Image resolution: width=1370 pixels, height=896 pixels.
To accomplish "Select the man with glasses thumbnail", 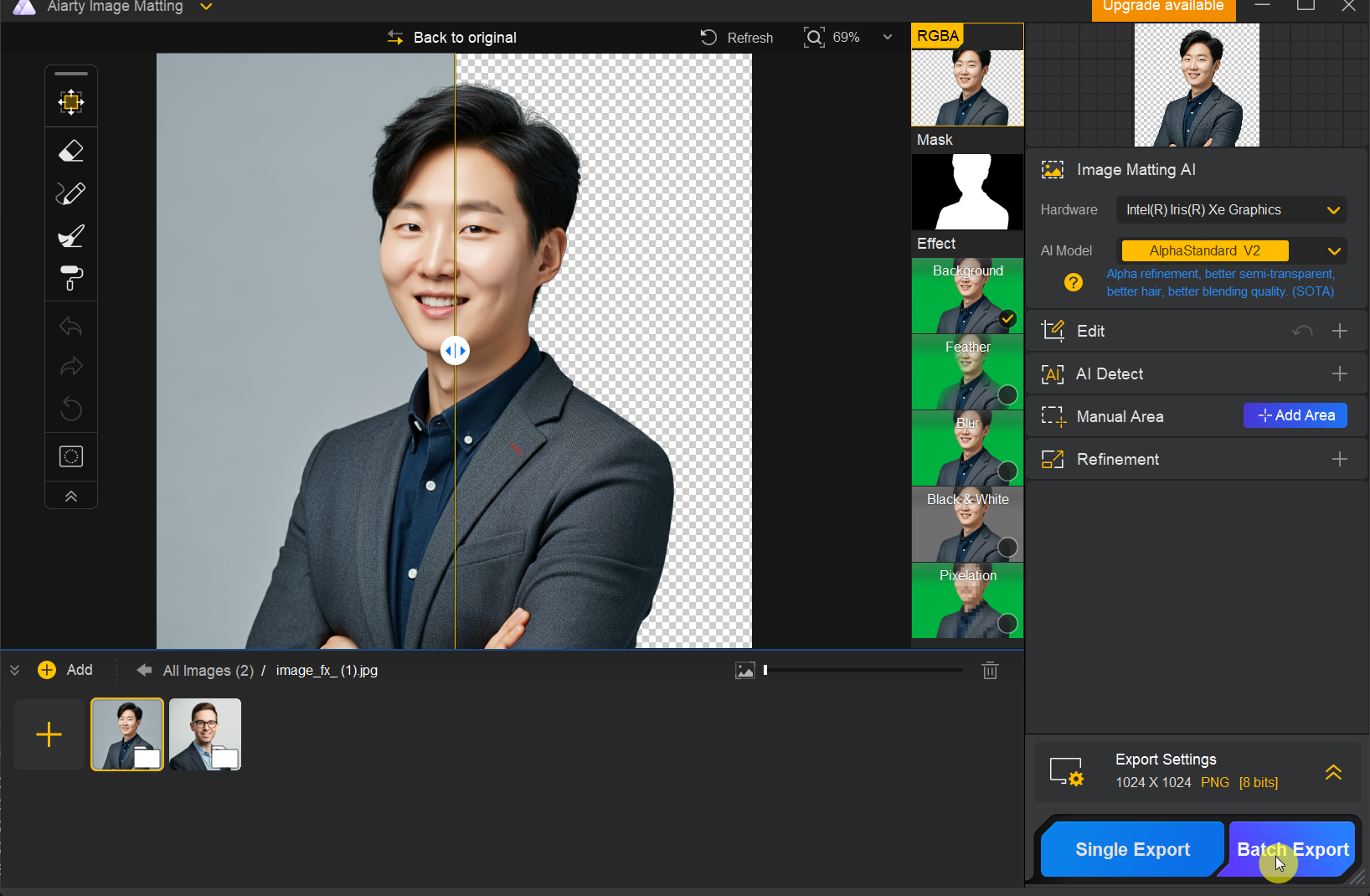I will coord(205,734).
